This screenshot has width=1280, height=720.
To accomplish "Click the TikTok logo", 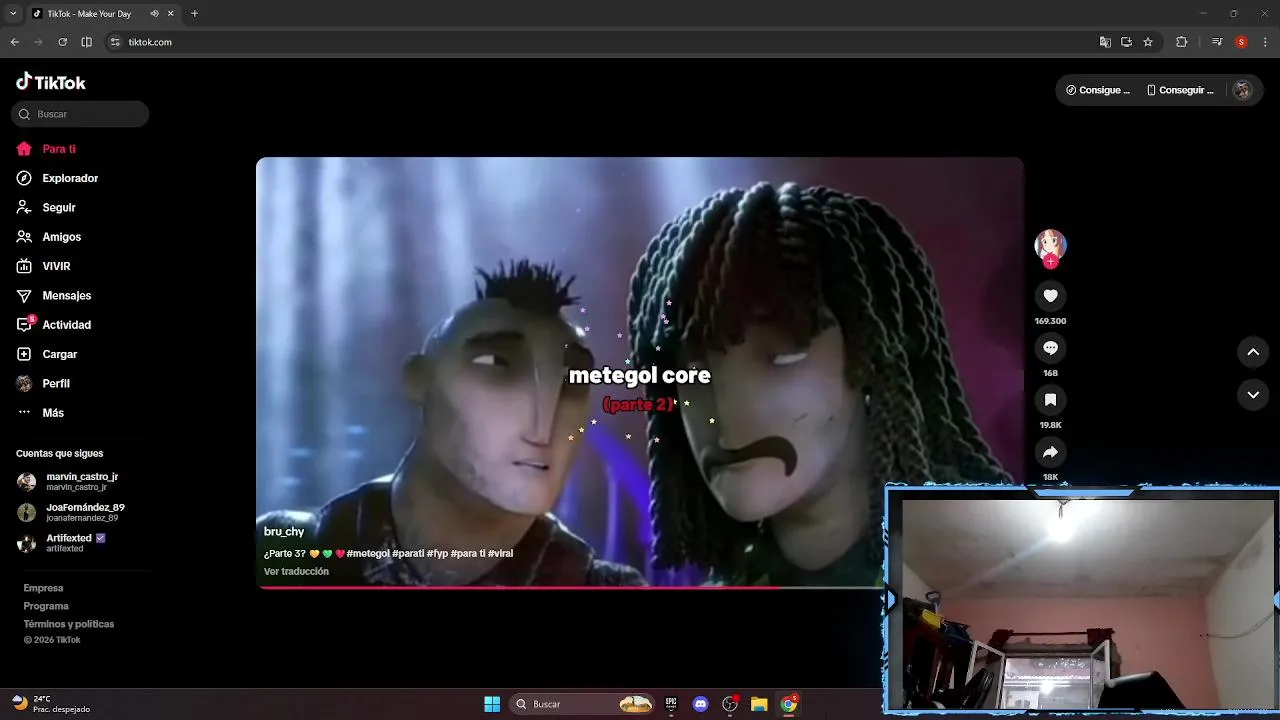I will pyautogui.click(x=51, y=82).
